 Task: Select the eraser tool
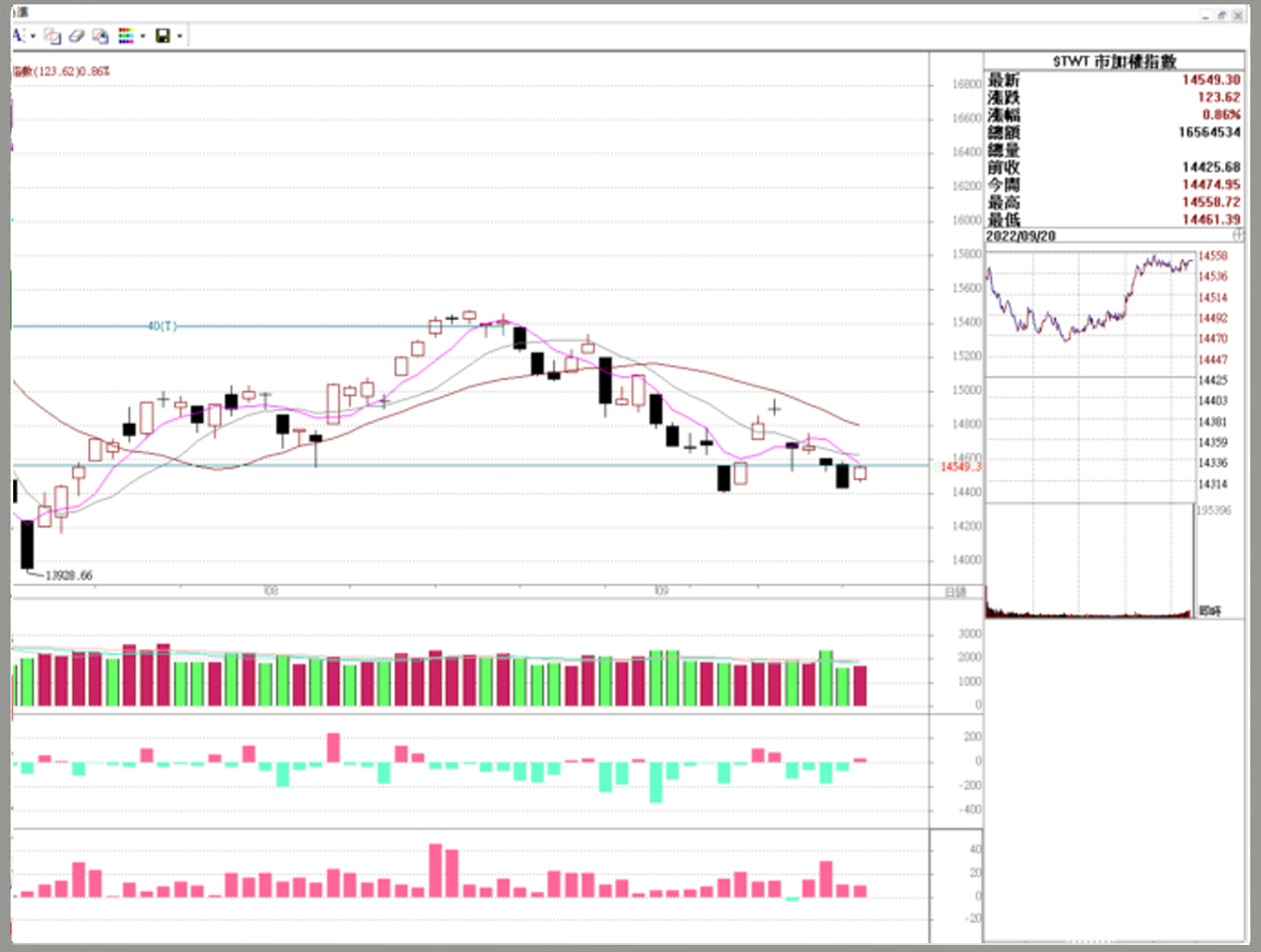point(76,36)
